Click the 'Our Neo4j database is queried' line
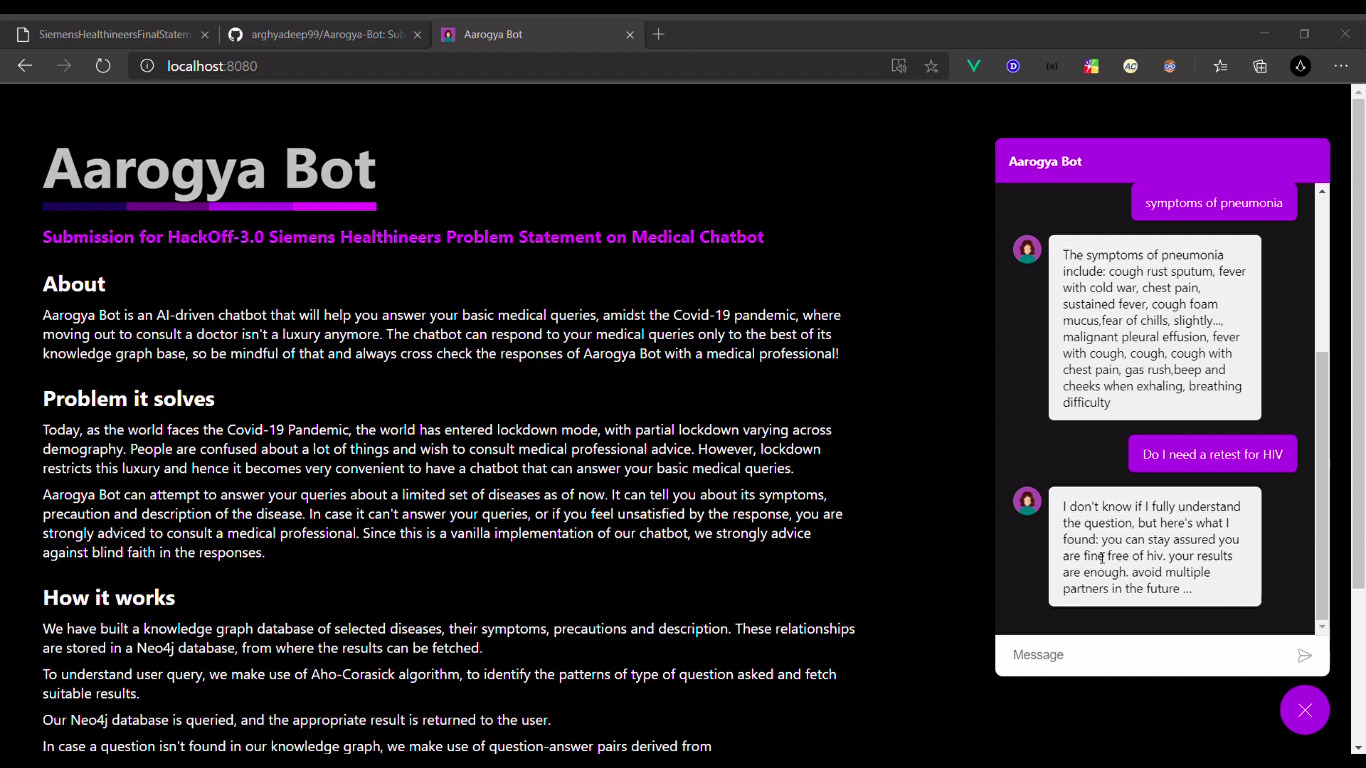1366x768 pixels. pyautogui.click(x=297, y=720)
